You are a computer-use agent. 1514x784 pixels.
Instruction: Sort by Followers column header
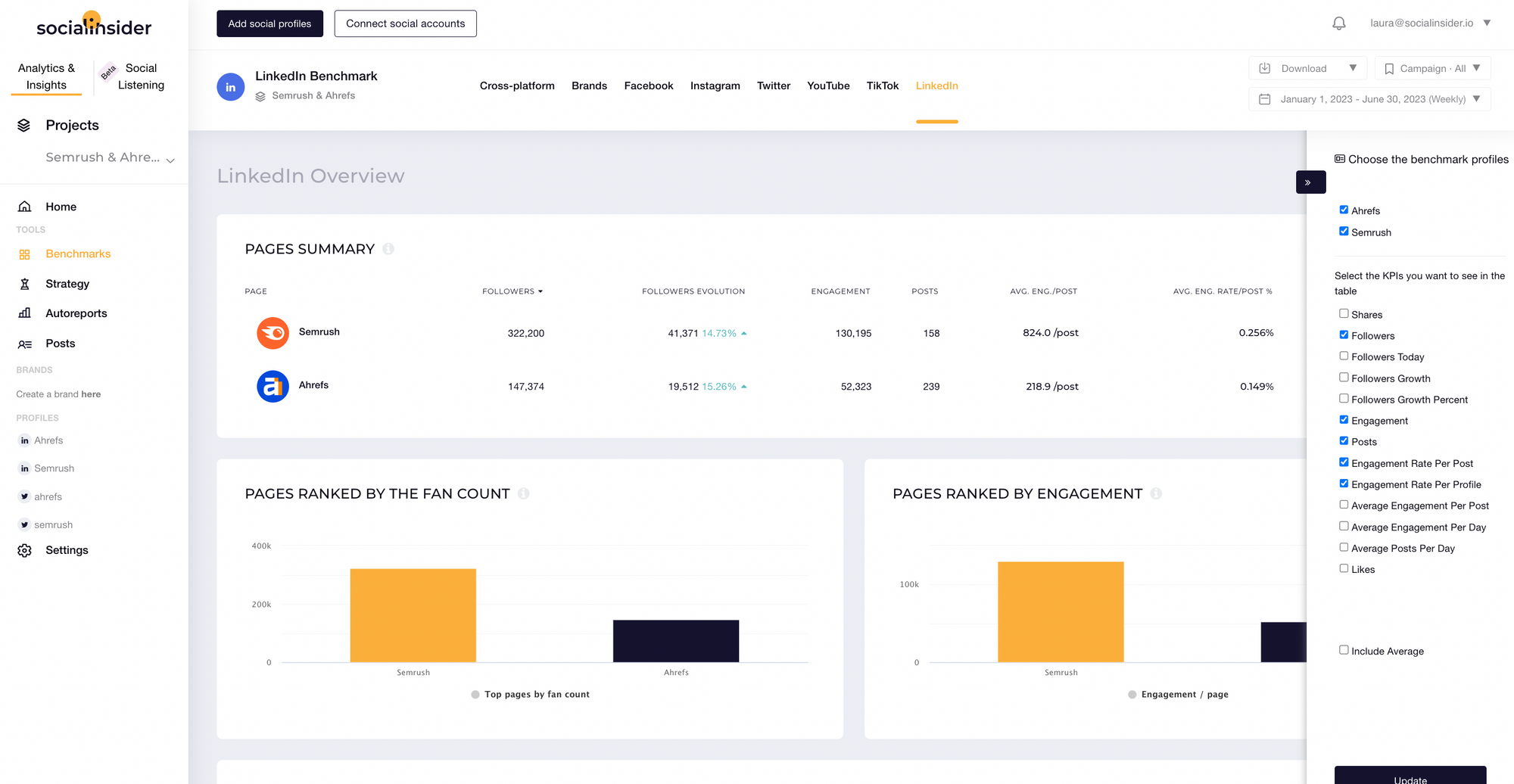click(512, 291)
